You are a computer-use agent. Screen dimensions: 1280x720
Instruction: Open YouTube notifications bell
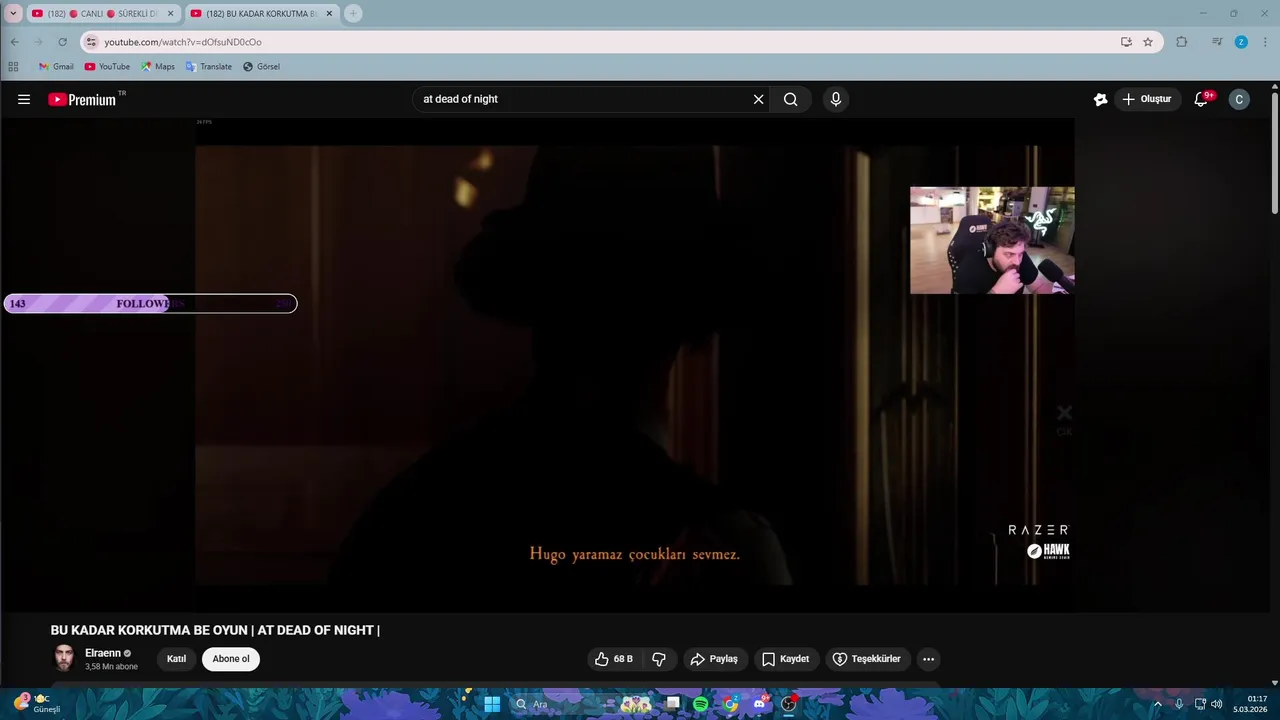tap(1201, 99)
